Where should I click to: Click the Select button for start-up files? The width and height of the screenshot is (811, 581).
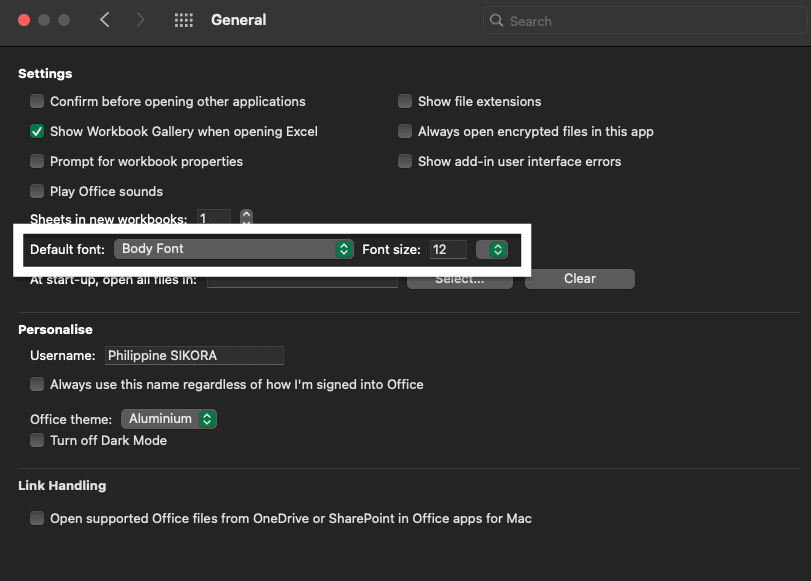coord(459,279)
